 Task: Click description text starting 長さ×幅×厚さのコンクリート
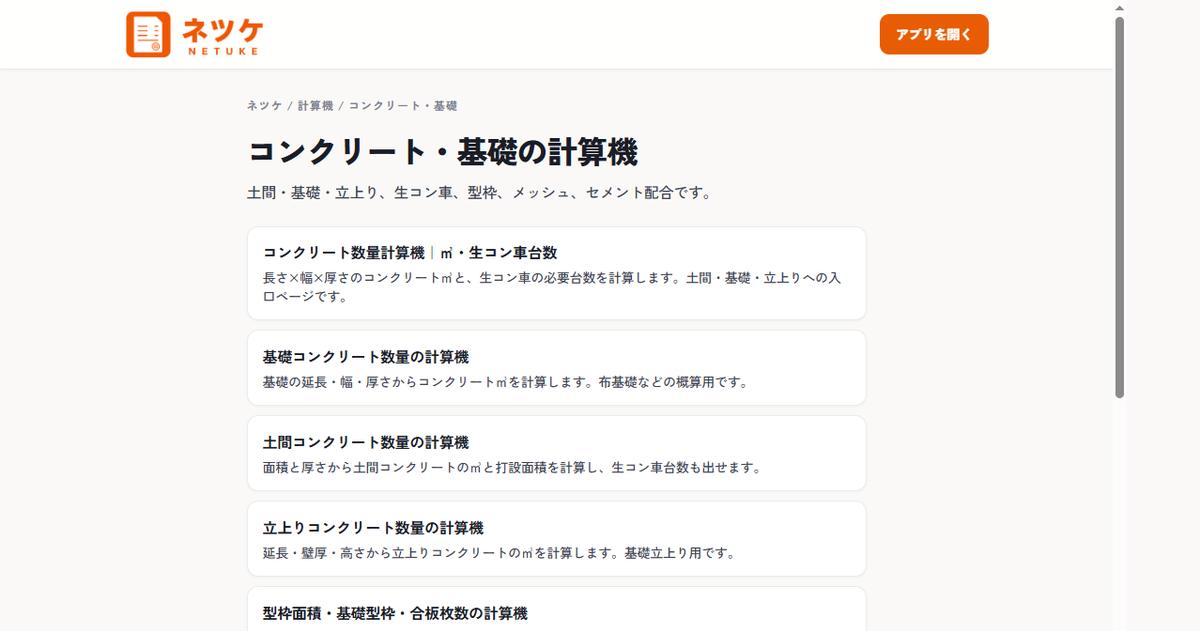[552, 287]
